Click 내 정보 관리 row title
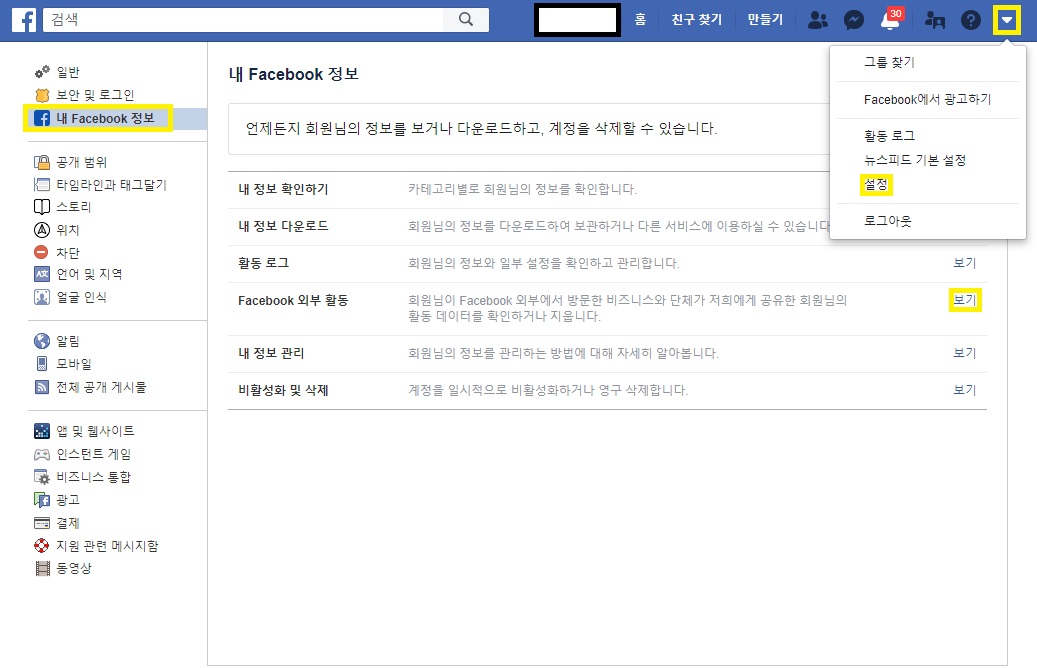This screenshot has height=668, width=1037. (x=271, y=353)
